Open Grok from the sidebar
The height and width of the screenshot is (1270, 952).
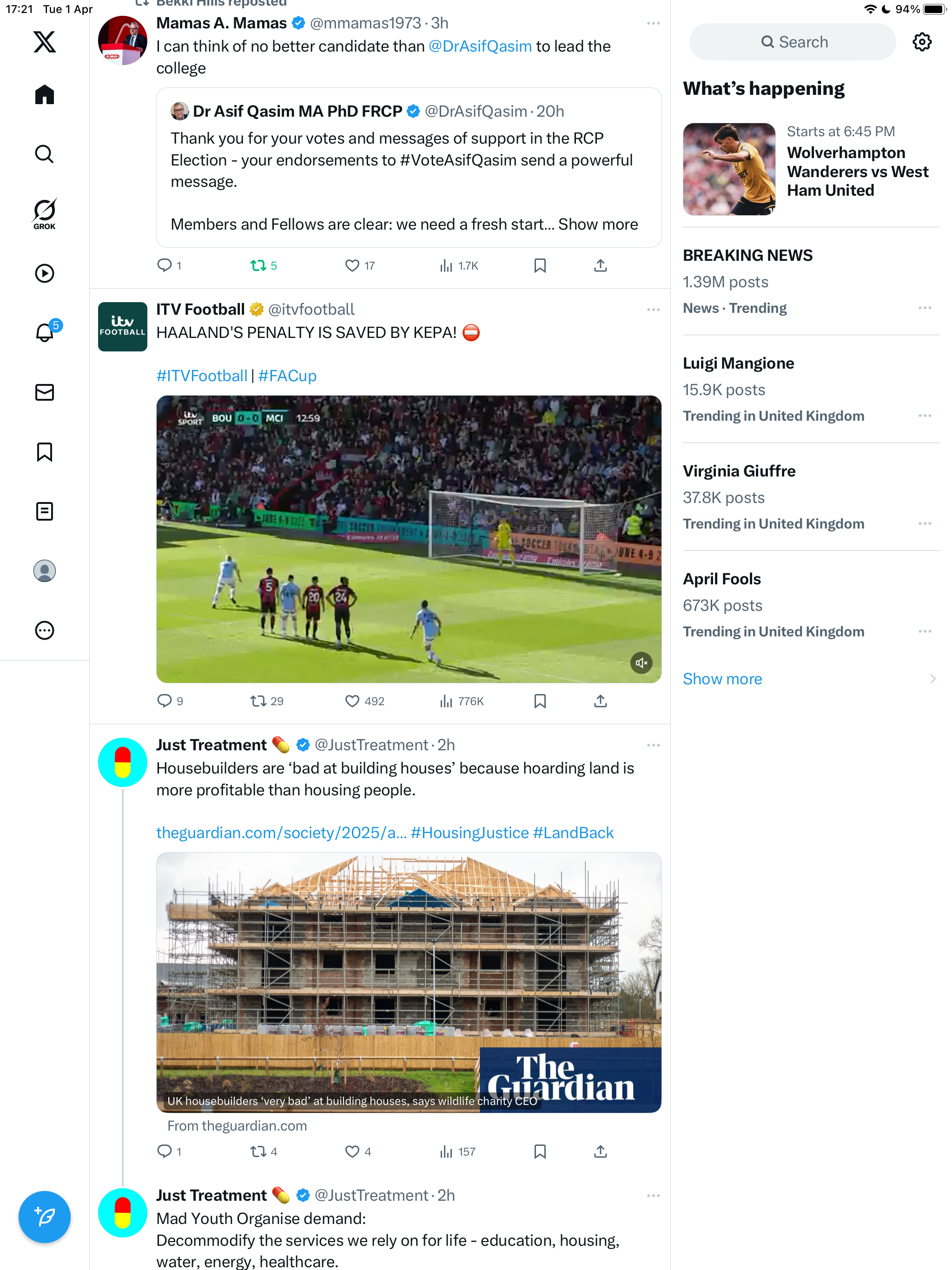click(x=44, y=213)
